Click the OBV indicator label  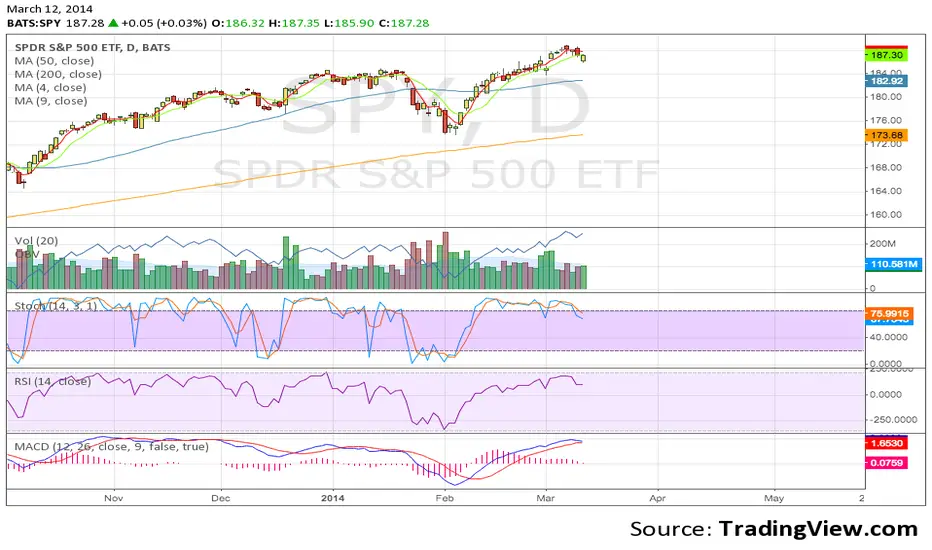[x=27, y=254]
